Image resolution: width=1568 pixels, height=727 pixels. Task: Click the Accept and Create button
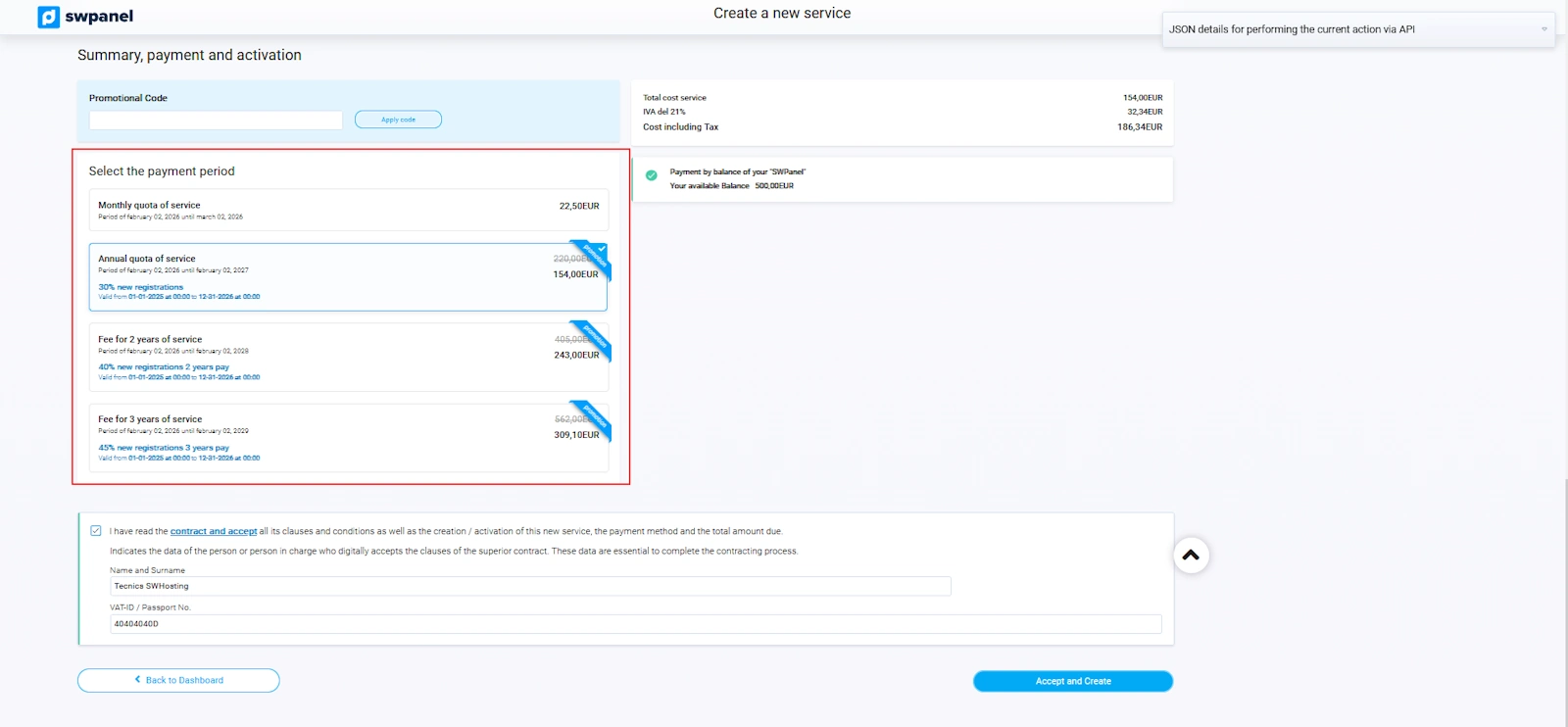1072,681
